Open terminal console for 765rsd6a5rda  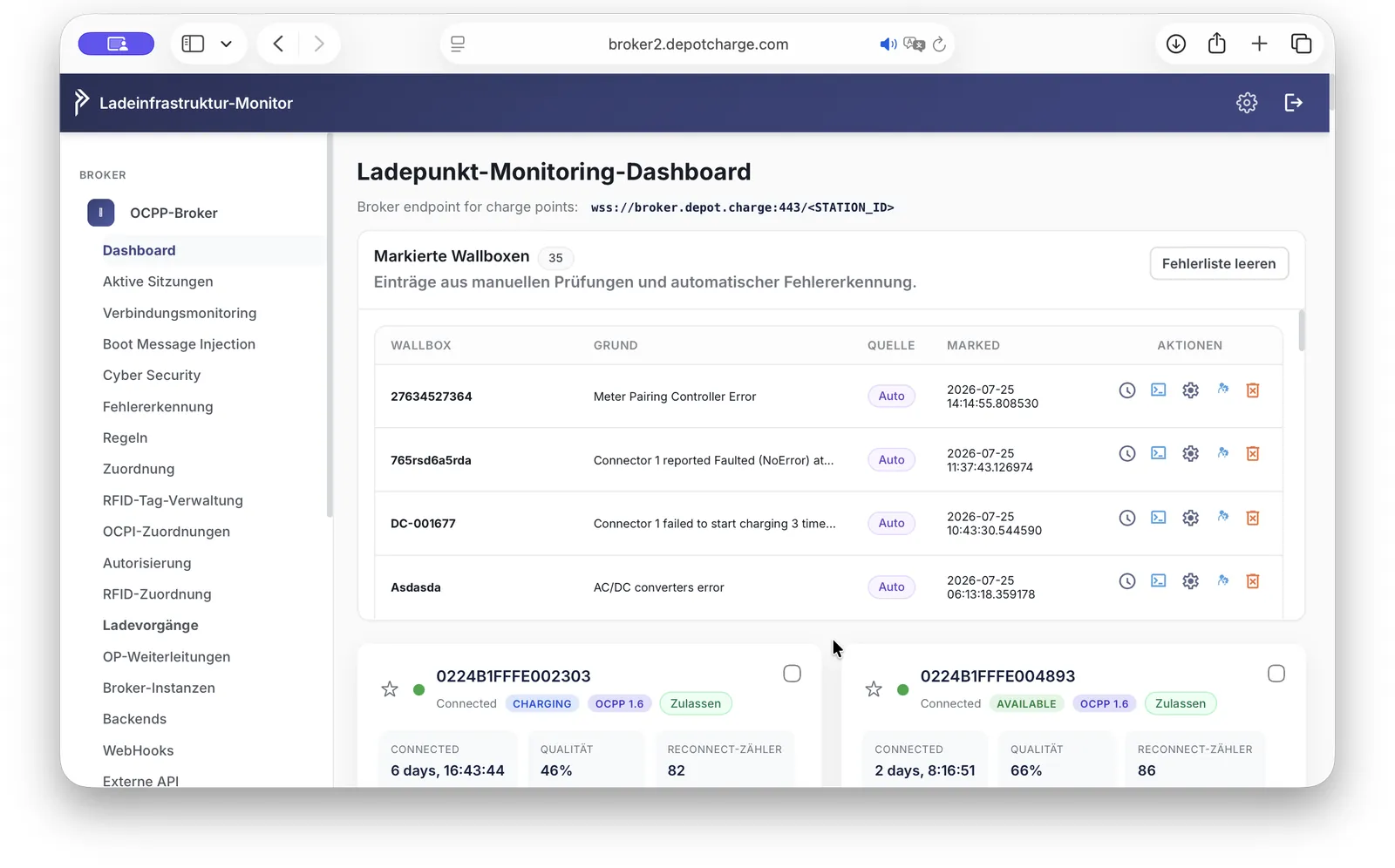tap(1158, 453)
